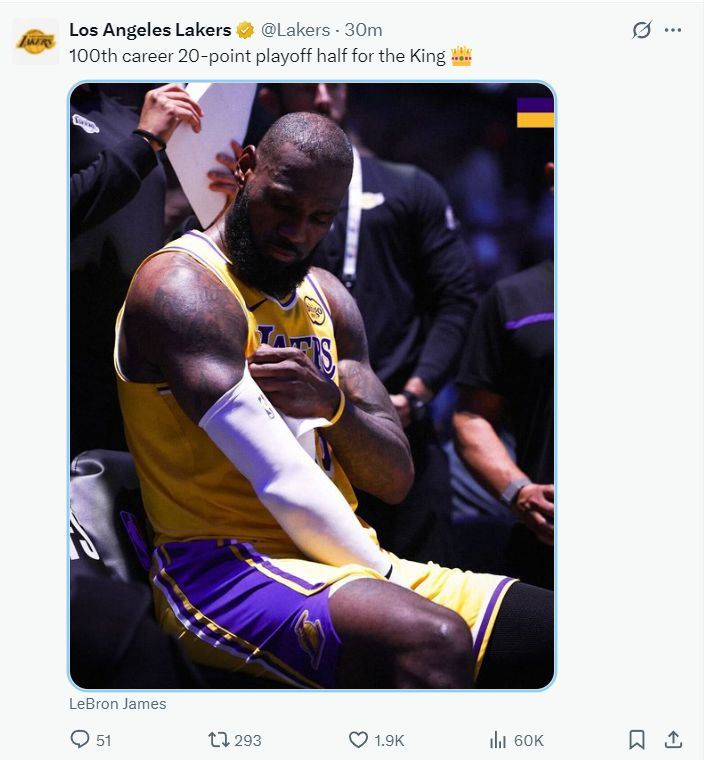This screenshot has width=704, height=760.
Task: Click the Lakers profile avatar
Action: 35,42
